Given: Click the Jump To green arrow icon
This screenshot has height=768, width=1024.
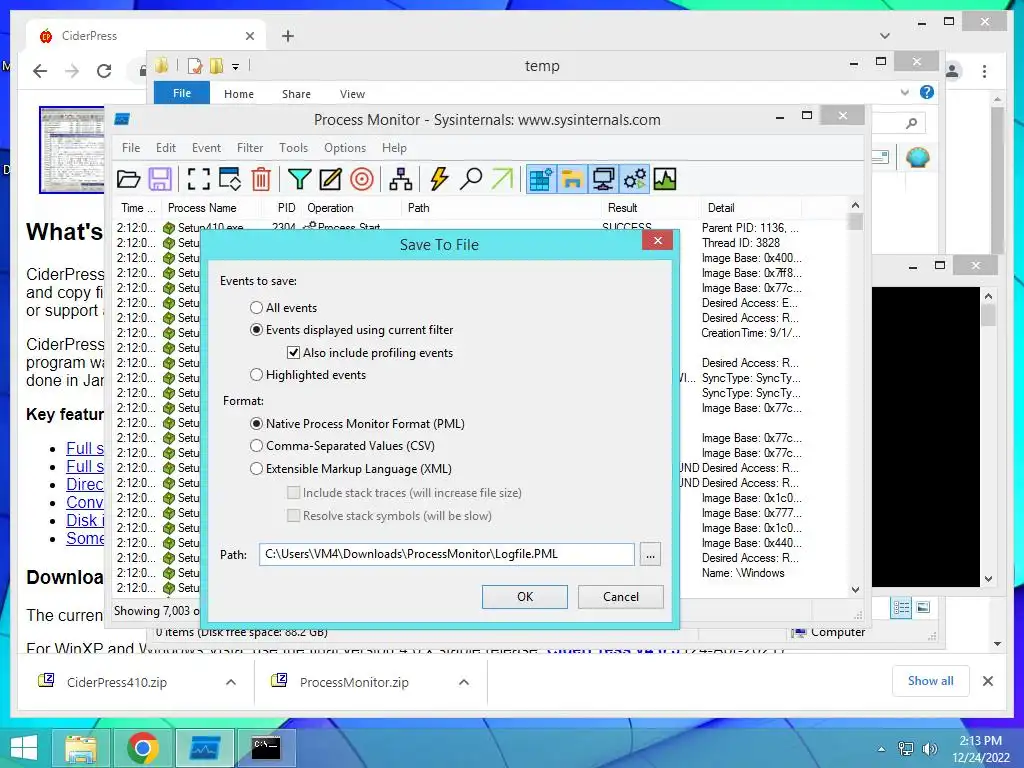Looking at the screenshot, I should coord(502,179).
